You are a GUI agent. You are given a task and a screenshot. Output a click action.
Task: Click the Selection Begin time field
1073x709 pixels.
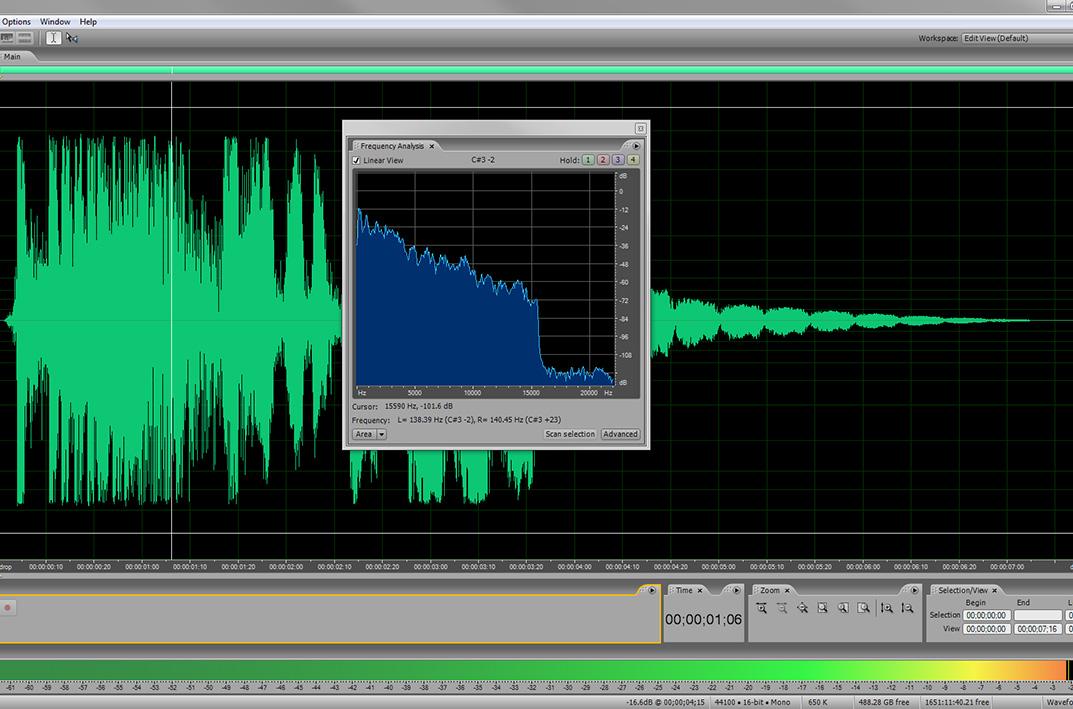tap(987, 615)
